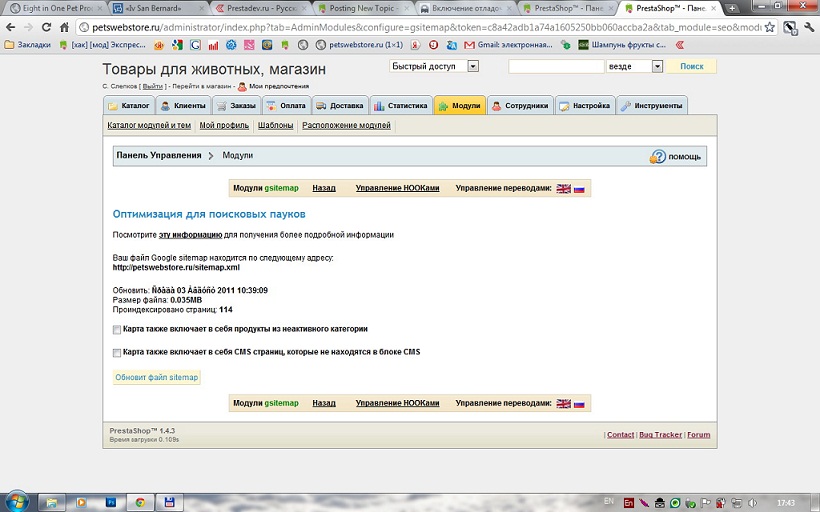This screenshot has height=512, width=820.
Task: Open the Доставка tab
Action: point(340,105)
